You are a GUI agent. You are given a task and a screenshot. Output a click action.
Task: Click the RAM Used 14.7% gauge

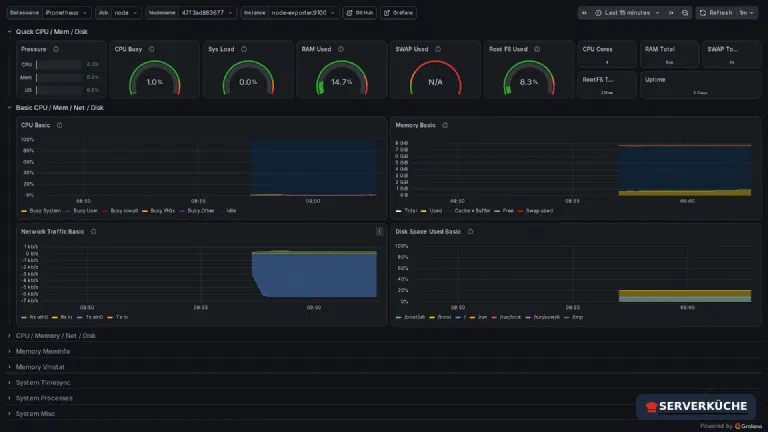341,78
